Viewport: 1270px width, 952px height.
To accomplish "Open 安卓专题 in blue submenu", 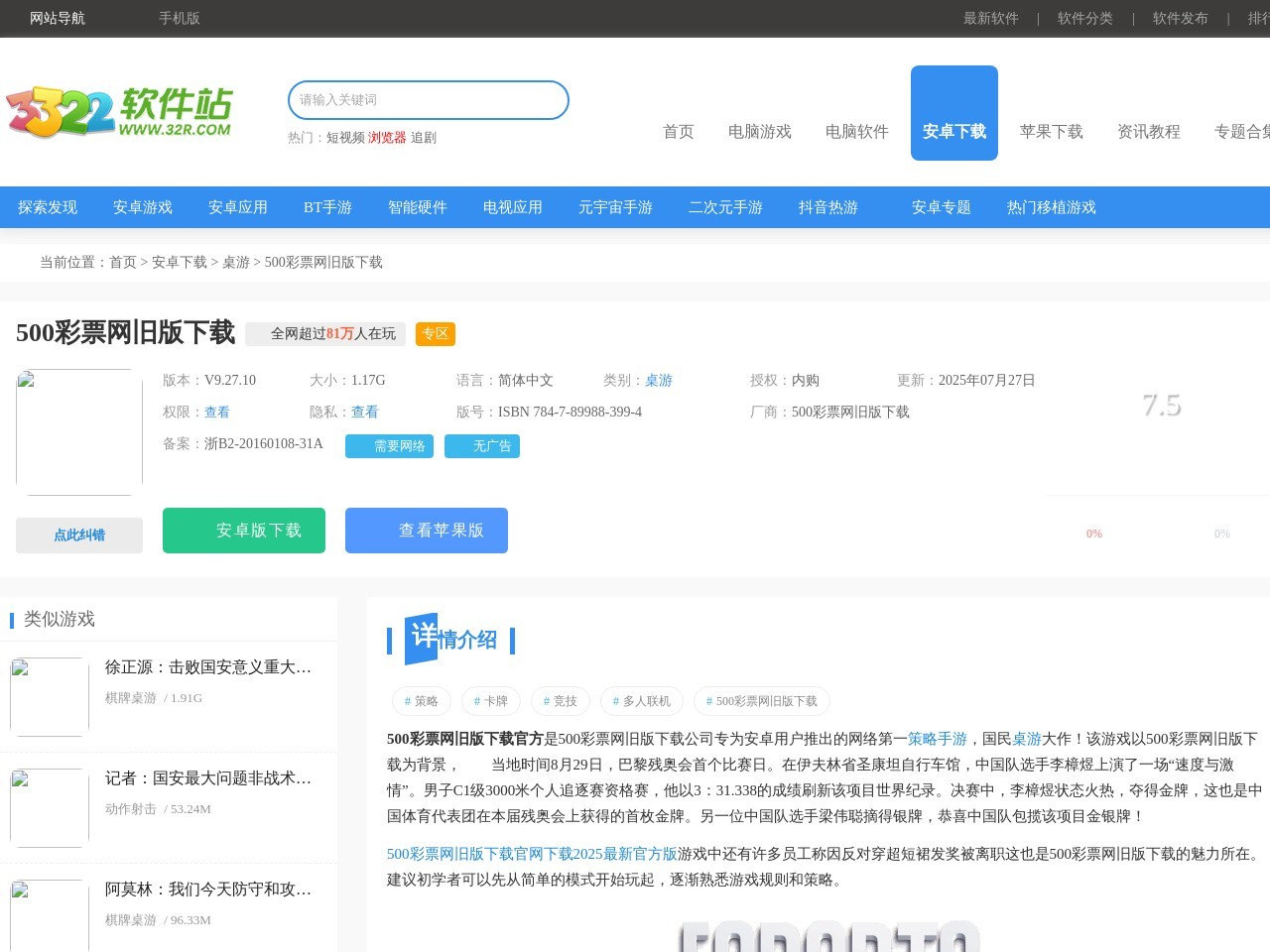I will coord(942,207).
